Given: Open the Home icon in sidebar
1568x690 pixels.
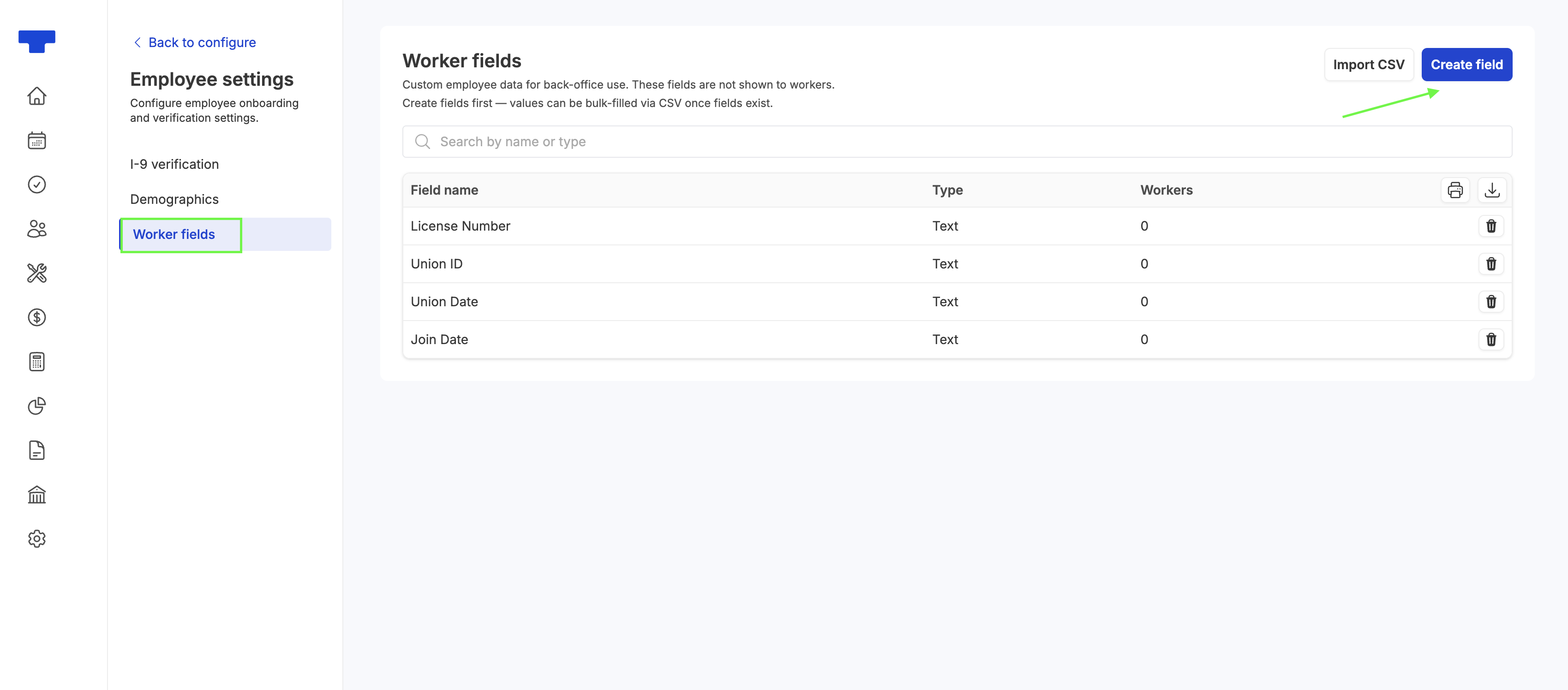Looking at the screenshot, I should (36, 96).
